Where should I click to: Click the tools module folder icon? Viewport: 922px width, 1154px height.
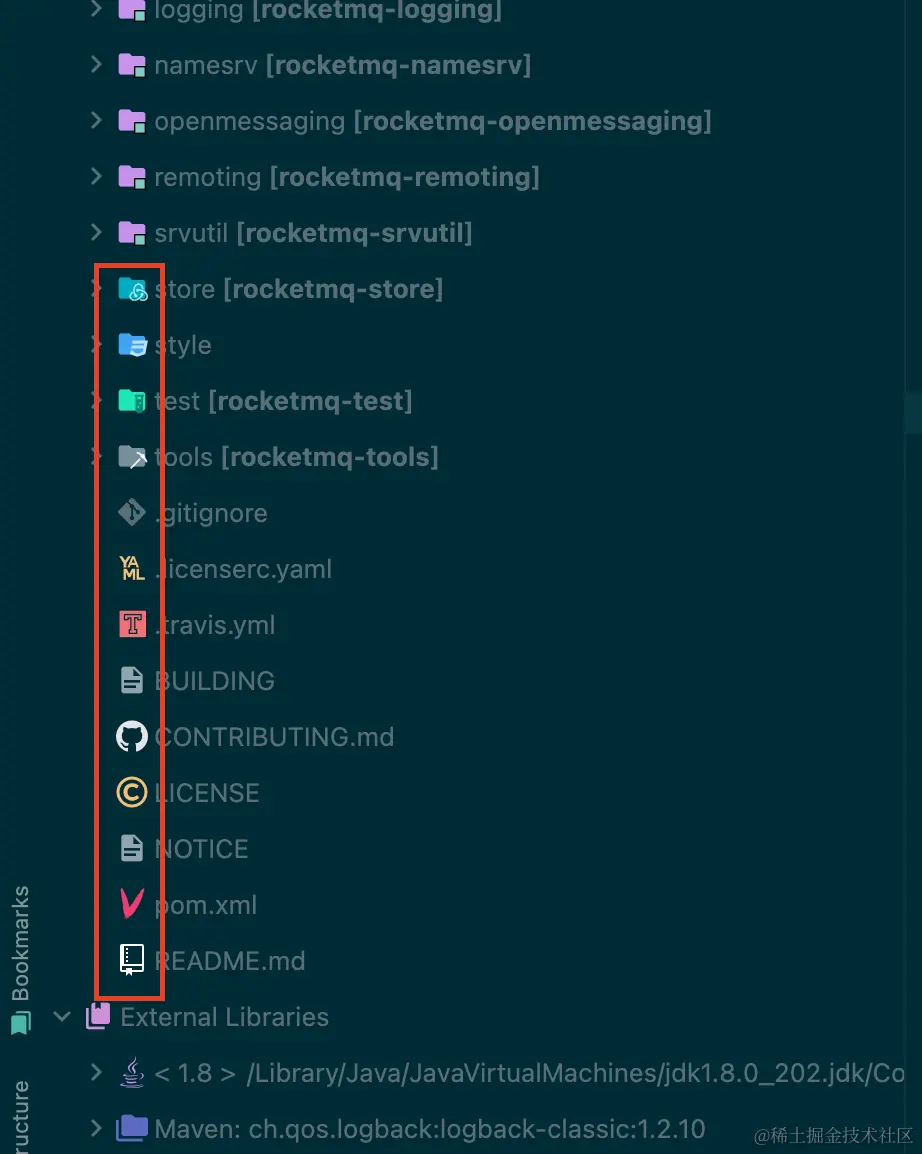pos(132,458)
